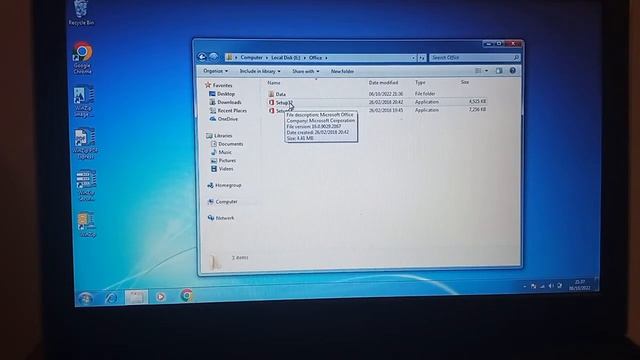Click the Change your view icon
This screenshot has height=360, width=640.
(x=478, y=71)
